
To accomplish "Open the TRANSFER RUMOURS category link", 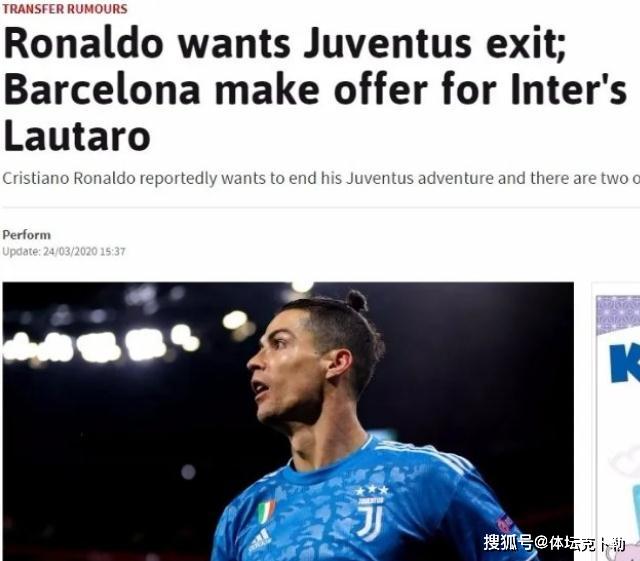I will (x=64, y=9).
